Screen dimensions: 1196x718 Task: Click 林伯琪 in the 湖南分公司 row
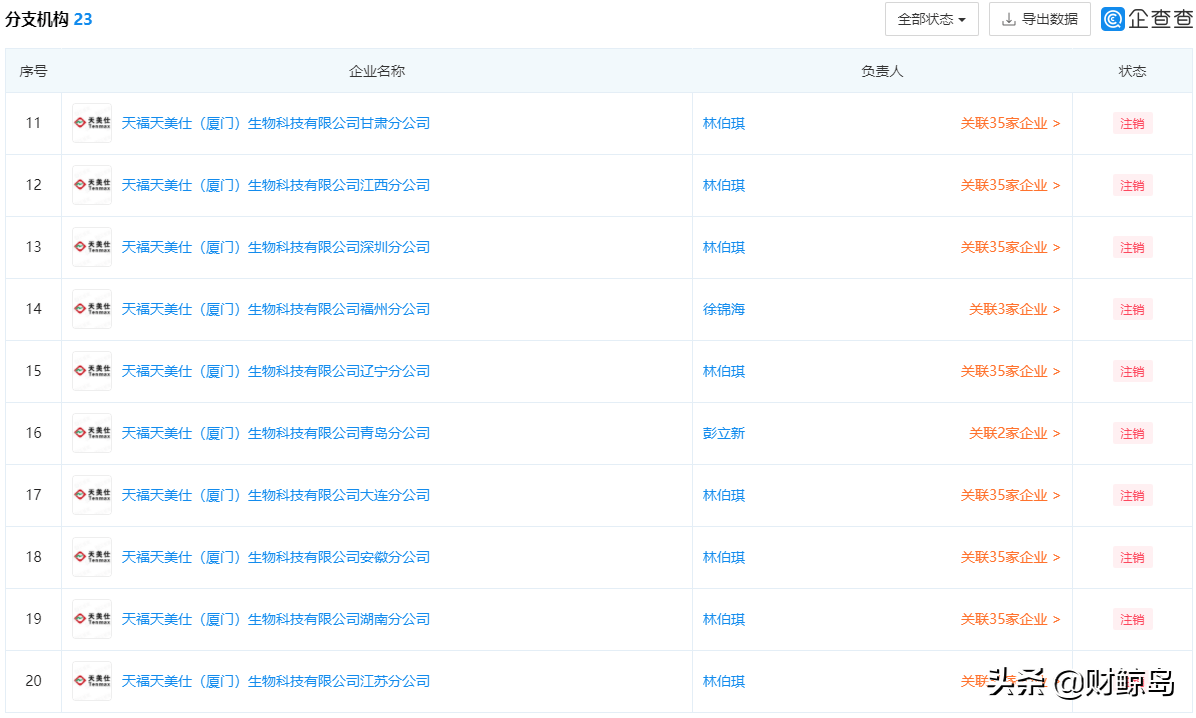click(x=723, y=619)
